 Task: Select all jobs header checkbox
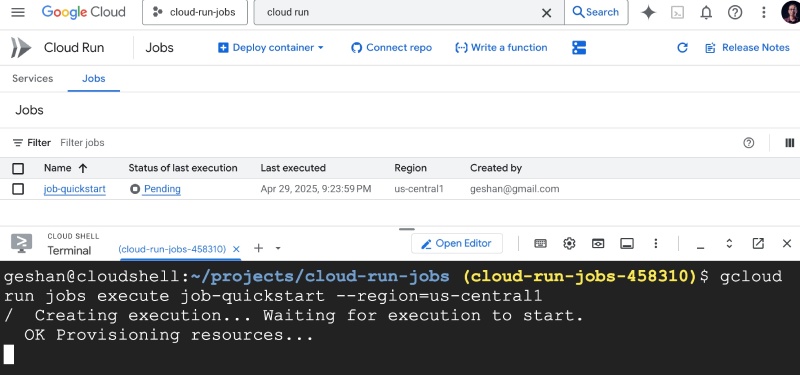tap(18, 168)
